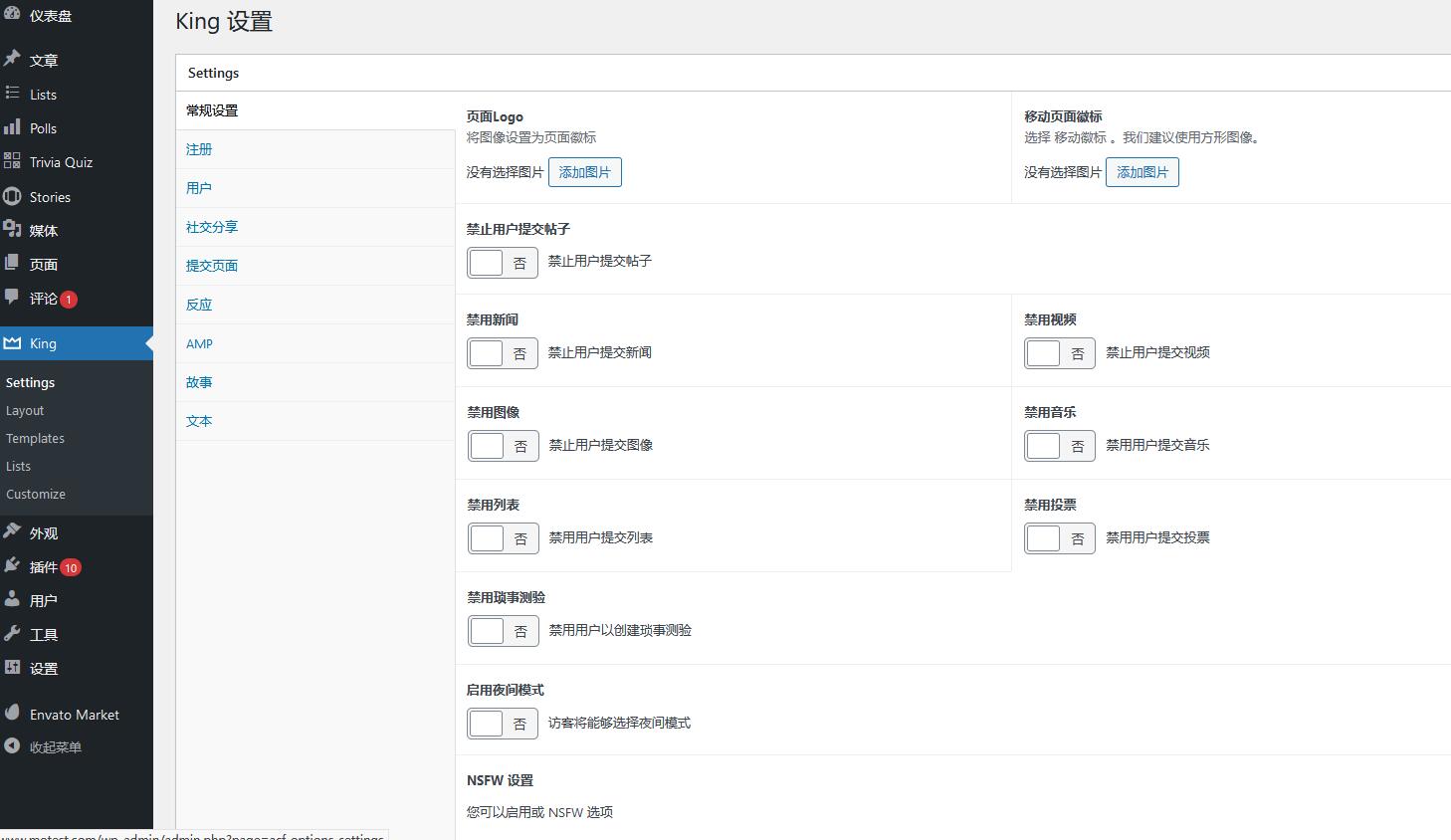Toggle 禁用投票 switch
This screenshot has width=1451, height=840.
[x=1060, y=538]
